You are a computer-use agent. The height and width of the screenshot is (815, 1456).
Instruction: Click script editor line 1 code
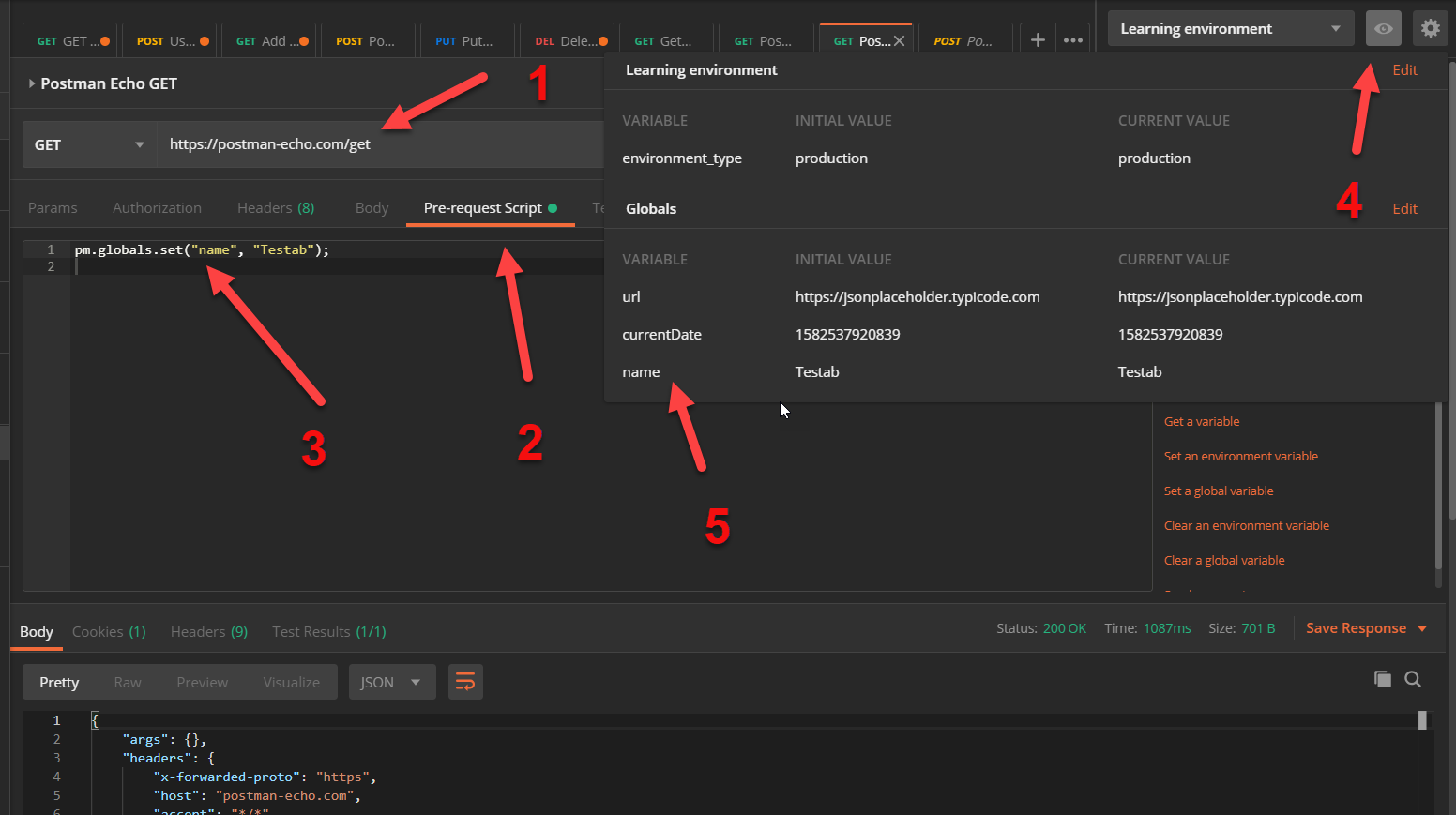pos(202,249)
